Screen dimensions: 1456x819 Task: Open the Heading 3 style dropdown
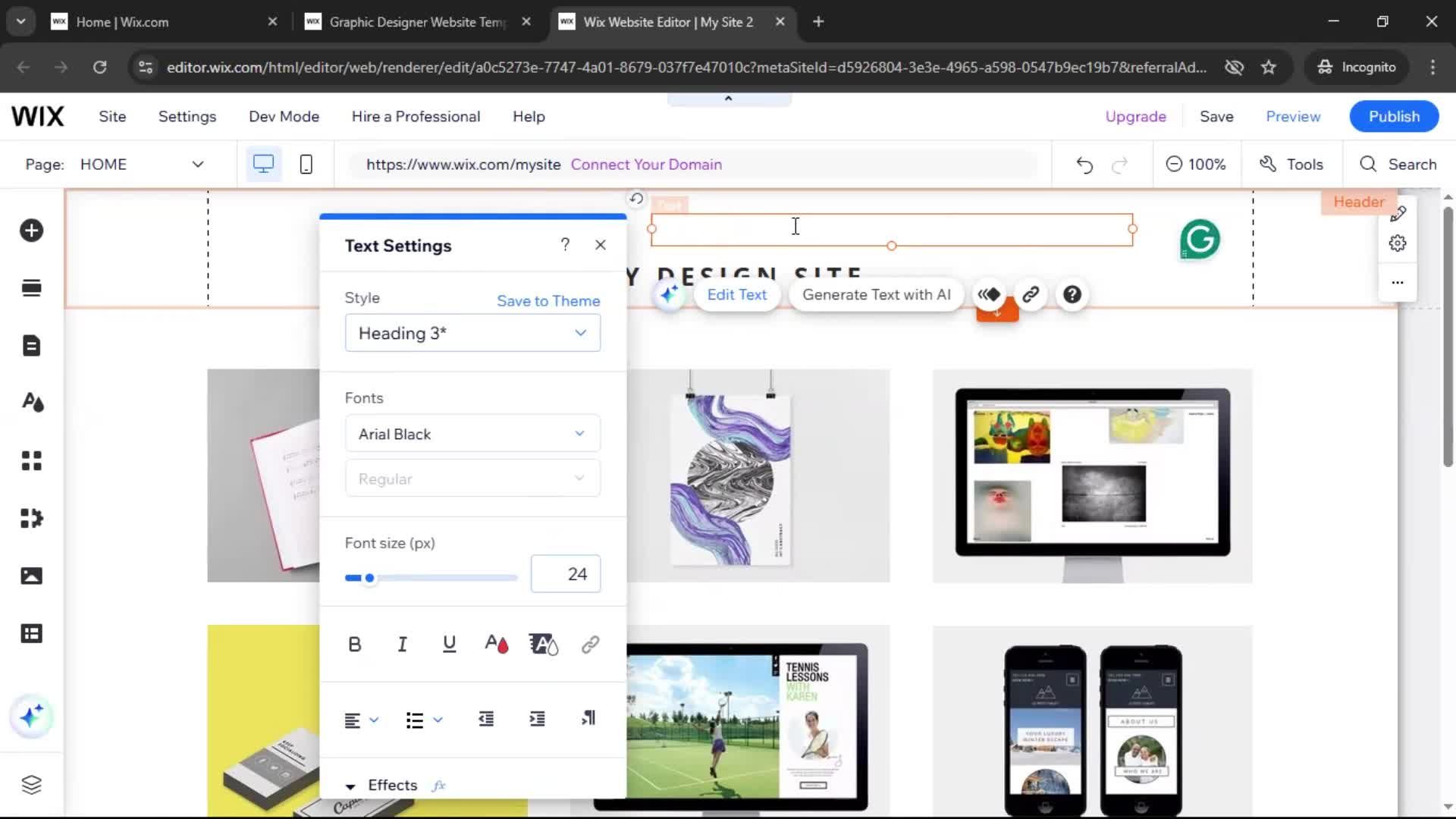[x=472, y=333]
